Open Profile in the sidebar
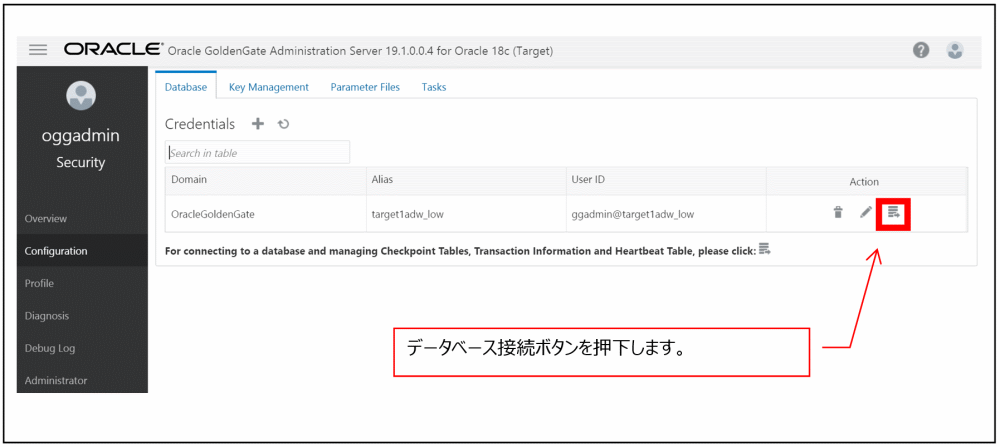This screenshot has width=1000, height=447. coord(82,283)
